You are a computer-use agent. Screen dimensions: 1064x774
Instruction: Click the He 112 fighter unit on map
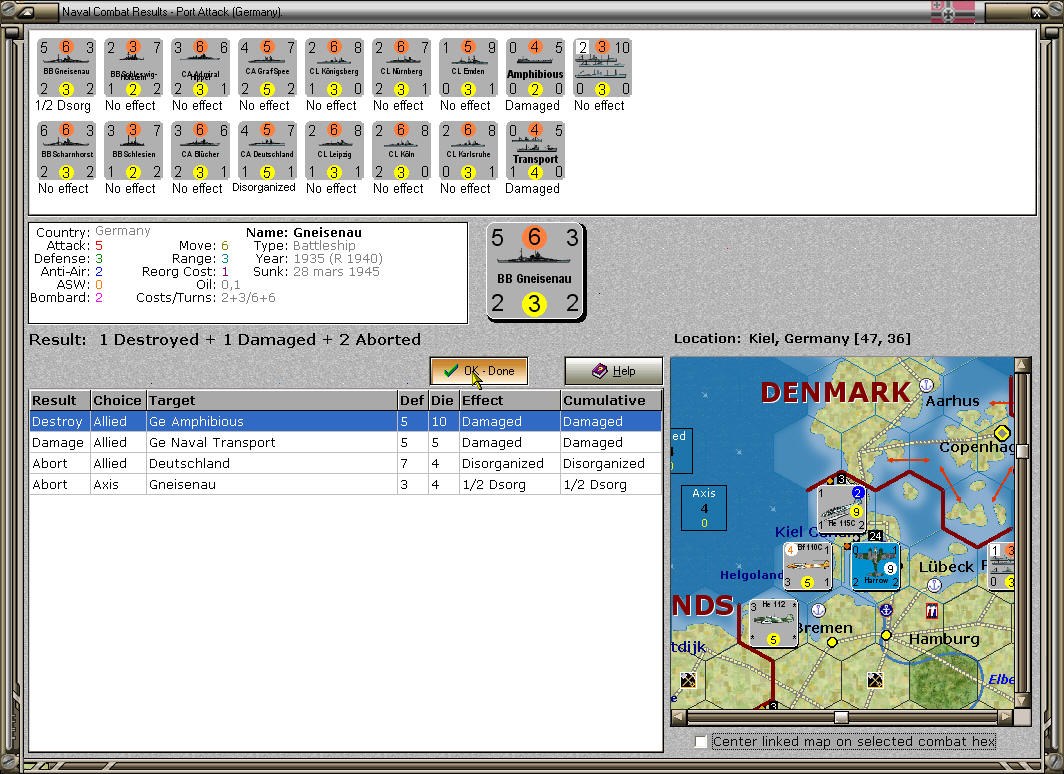click(774, 623)
